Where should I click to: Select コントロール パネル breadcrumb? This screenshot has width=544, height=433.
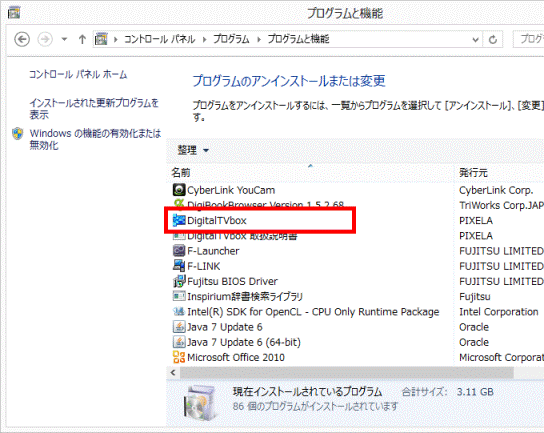(x=160, y=39)
